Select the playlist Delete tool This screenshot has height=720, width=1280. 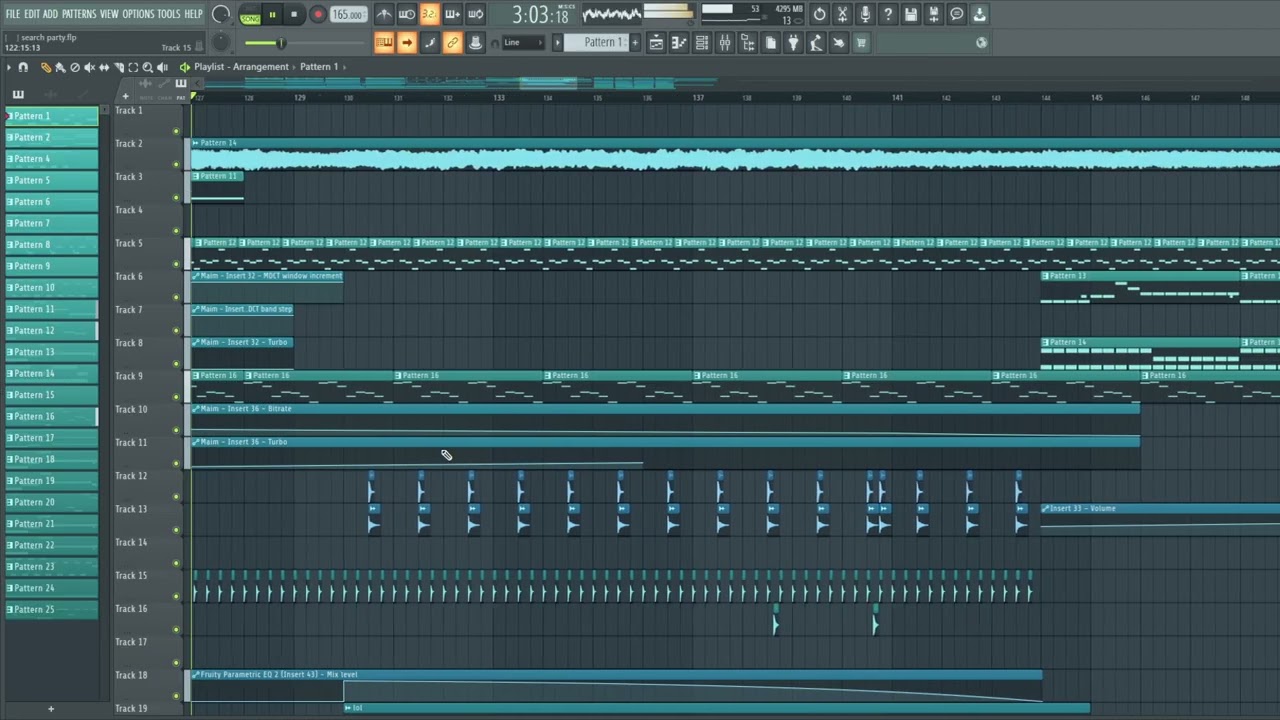(74, 67)
